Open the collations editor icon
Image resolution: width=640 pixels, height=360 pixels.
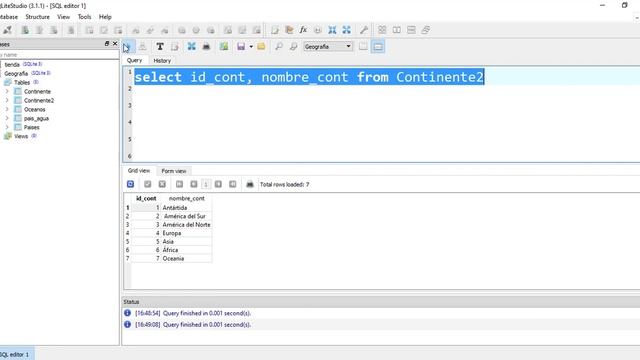click(318, 30)
